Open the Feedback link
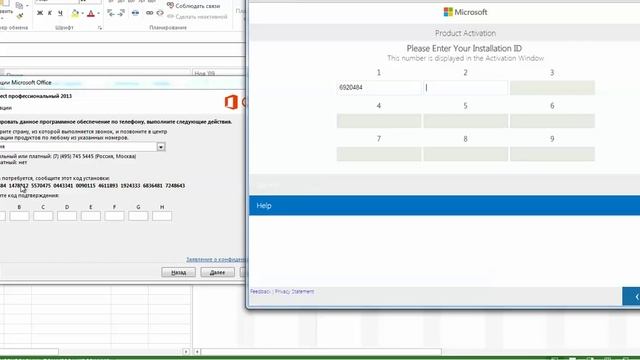The width and height of the screenshot is (640, 360). 260,291
